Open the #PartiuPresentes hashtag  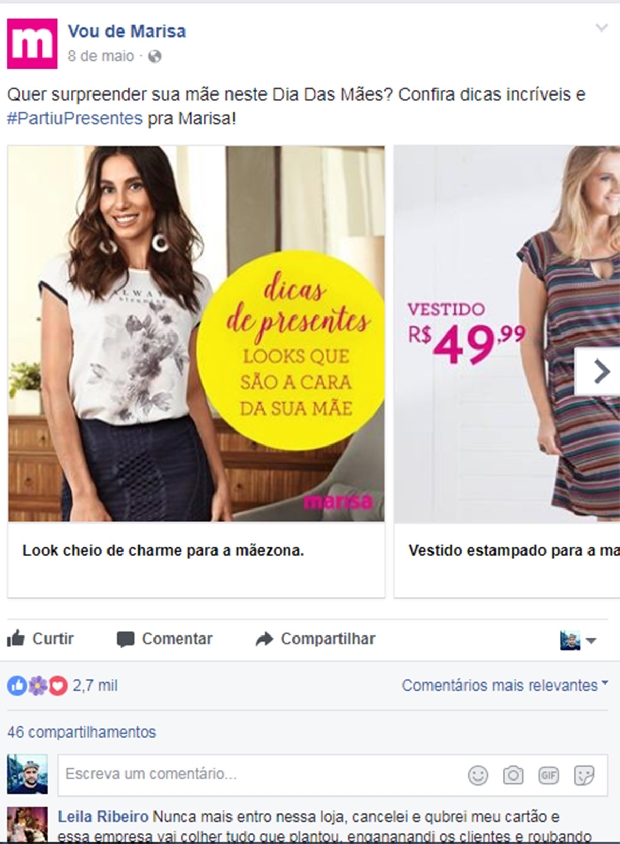tap(75, 118)
